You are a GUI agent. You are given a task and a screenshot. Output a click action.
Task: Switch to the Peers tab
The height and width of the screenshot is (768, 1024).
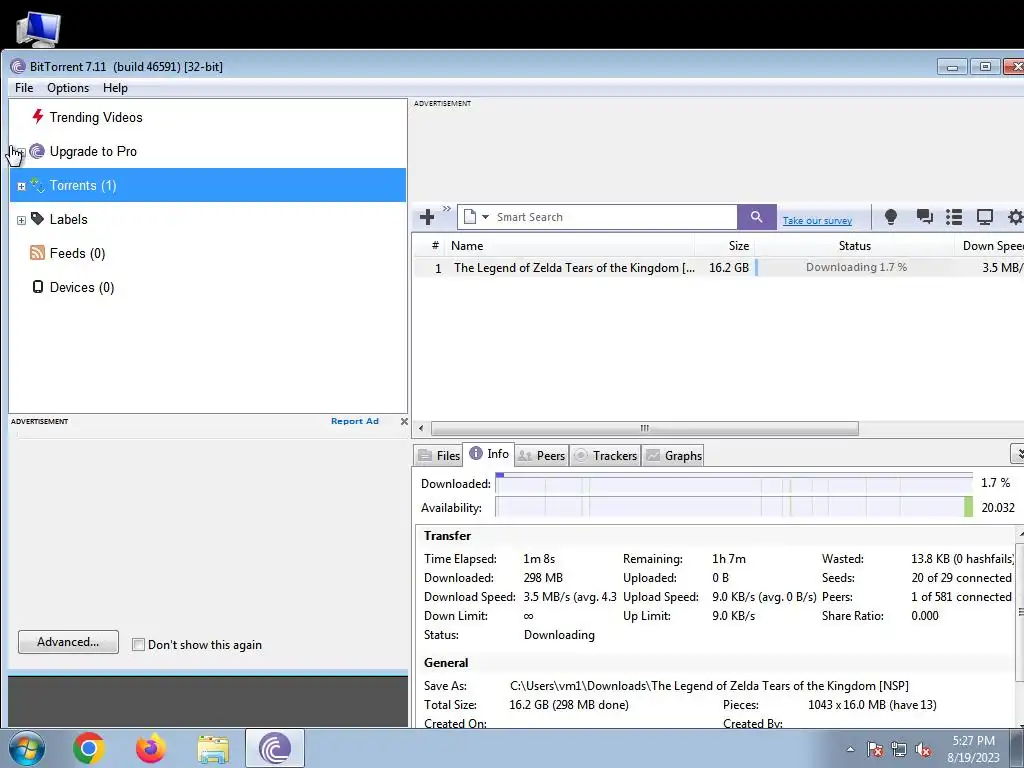click(x=541, y=455)
